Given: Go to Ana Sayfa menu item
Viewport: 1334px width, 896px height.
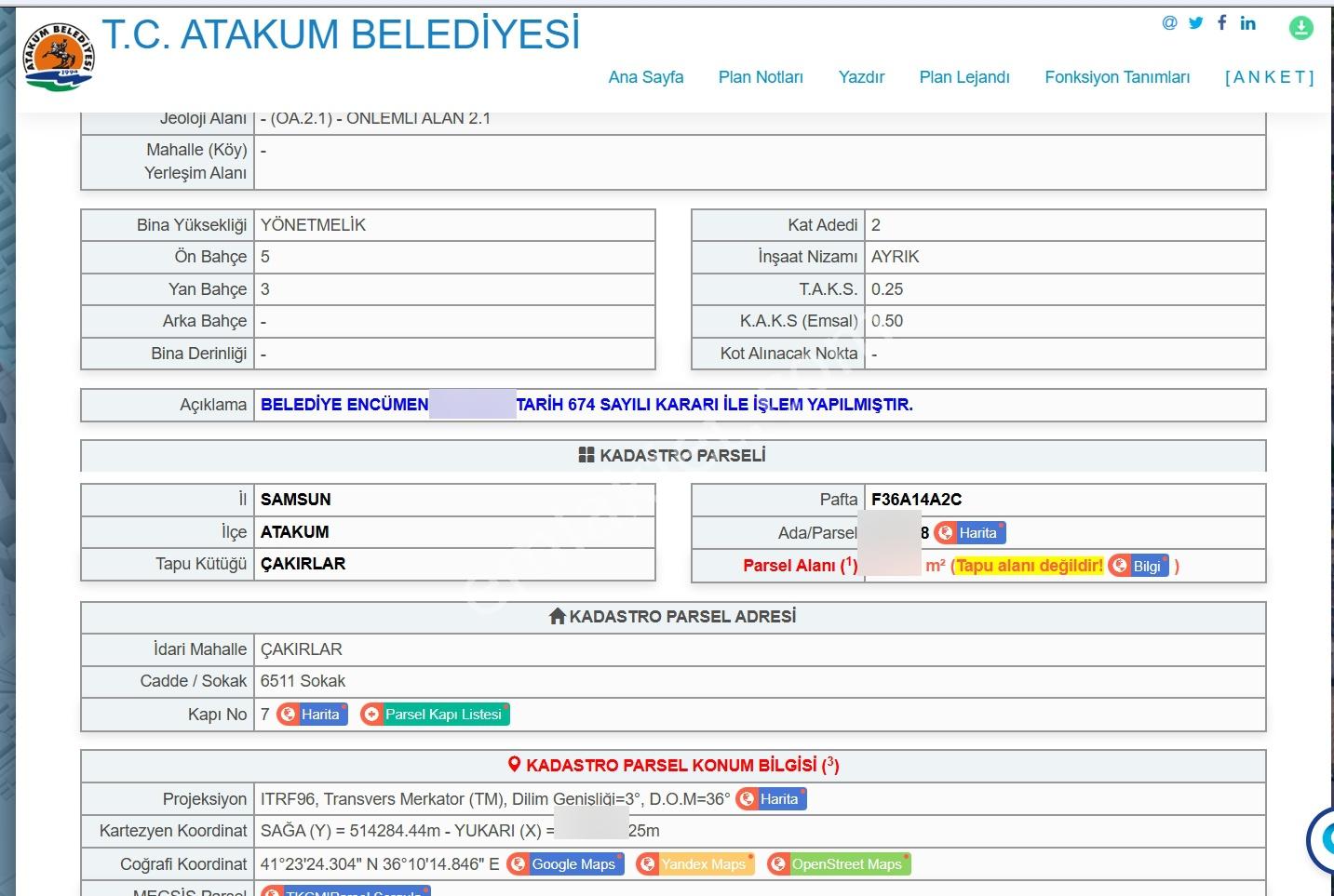Looking at the screenshot, I should (646, 77).
